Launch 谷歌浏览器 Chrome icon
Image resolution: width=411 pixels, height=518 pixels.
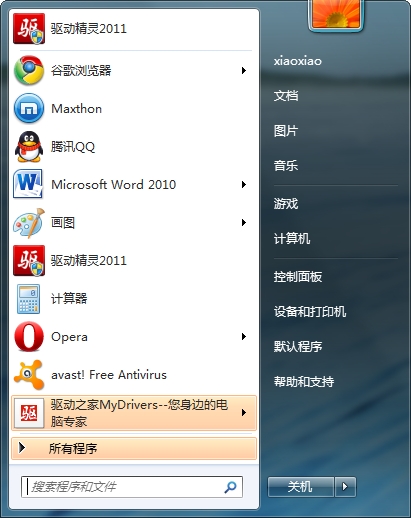pyautogui.click(x=29, y=70)
